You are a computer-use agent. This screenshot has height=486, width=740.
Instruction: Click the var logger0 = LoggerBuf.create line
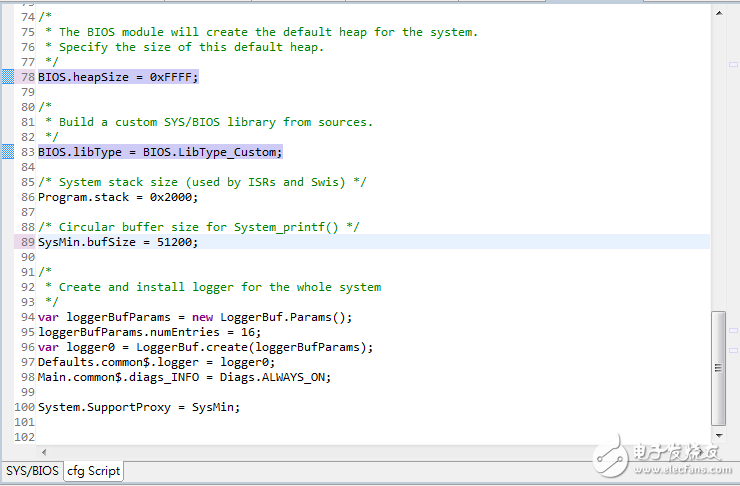pos(205,347)
